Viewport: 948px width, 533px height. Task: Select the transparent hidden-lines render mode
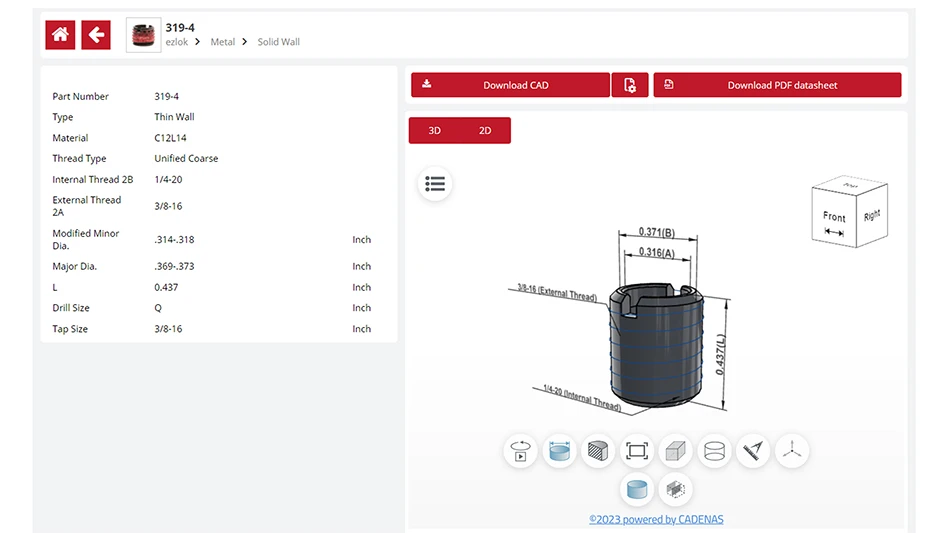click(x=676, y=489)
